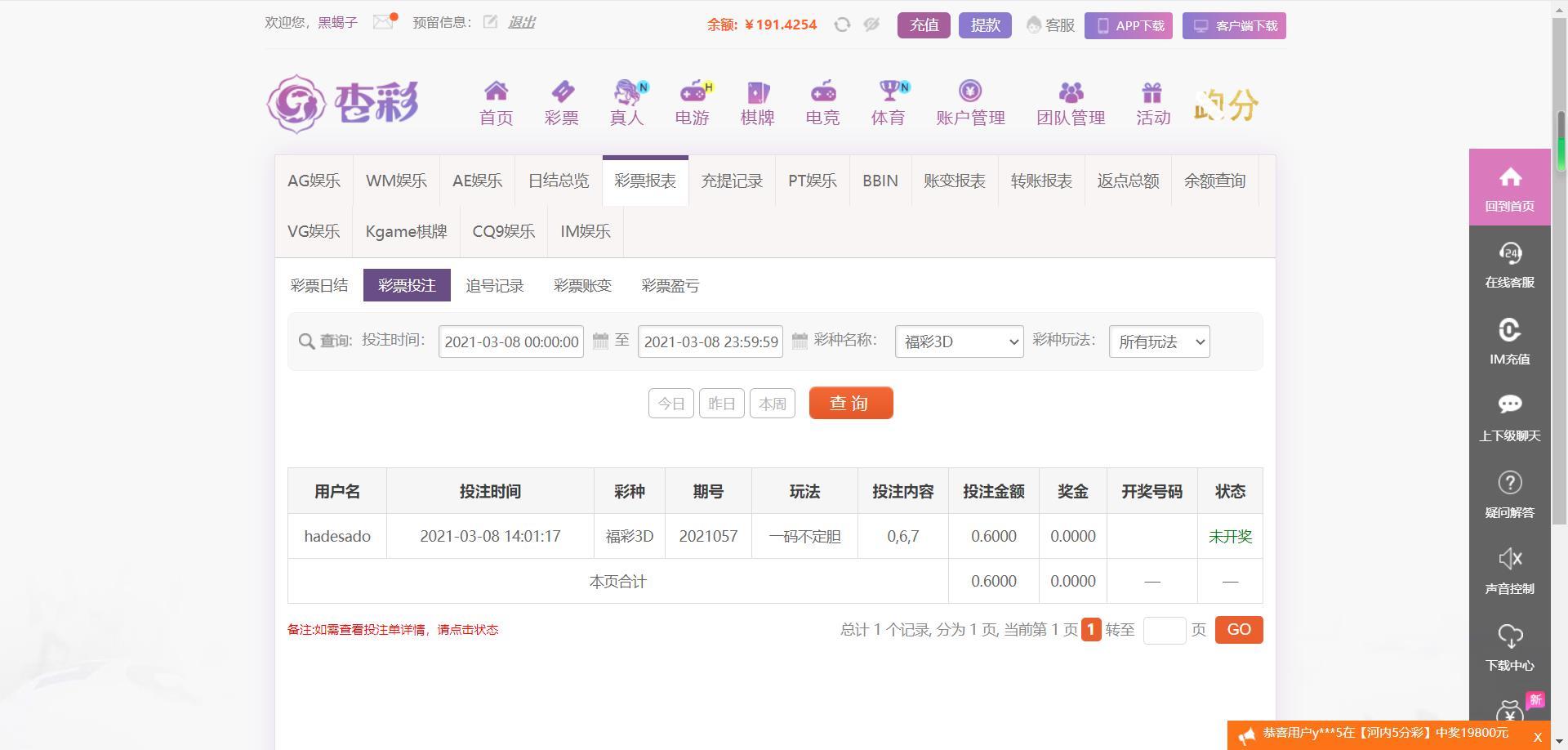Open 追号记录 sub-tab
Image resolution: width=1568 pixels, height=750 pixels.
[x=495, y=285]
